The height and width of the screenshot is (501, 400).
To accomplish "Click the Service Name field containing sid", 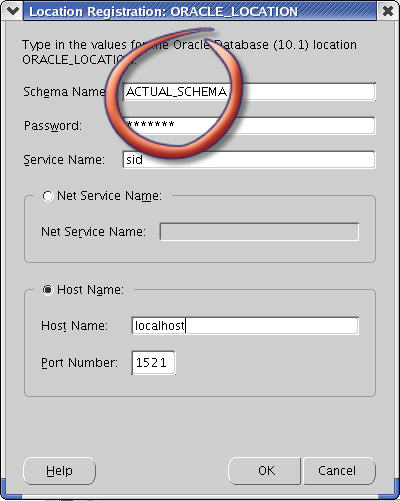I will coord(249,160).
